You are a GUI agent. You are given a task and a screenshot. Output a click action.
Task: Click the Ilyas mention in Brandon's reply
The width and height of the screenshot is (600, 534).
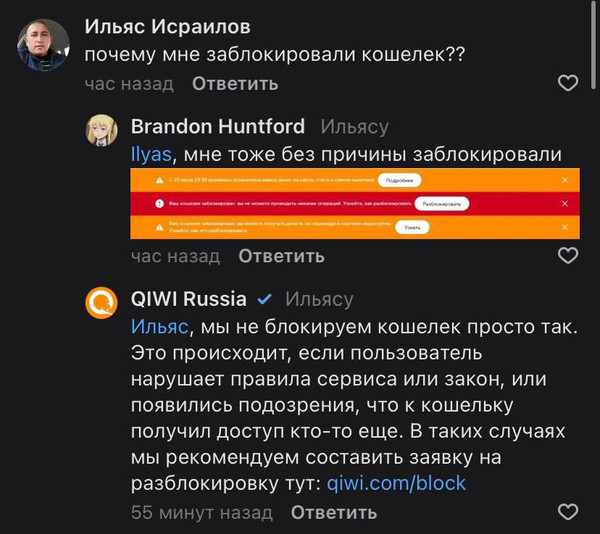(x=151, y=154)
